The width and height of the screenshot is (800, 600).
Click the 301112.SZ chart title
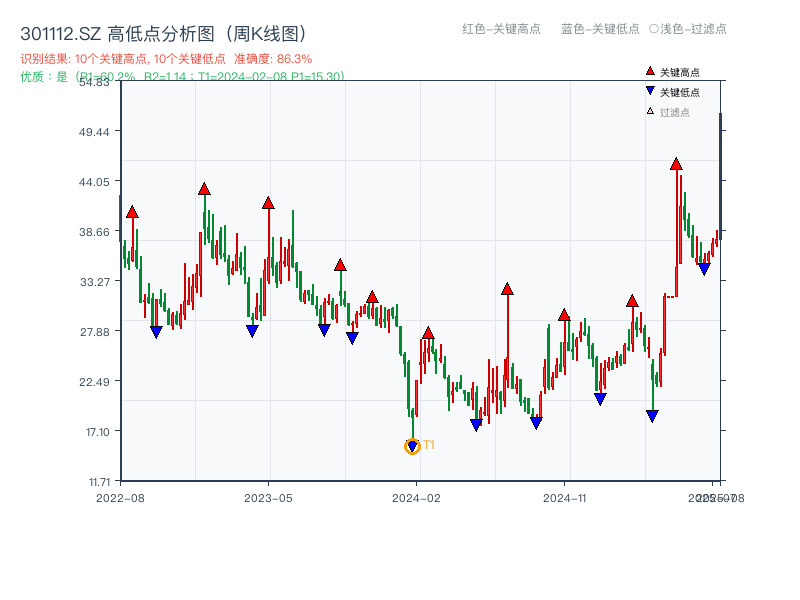(59, 31)
